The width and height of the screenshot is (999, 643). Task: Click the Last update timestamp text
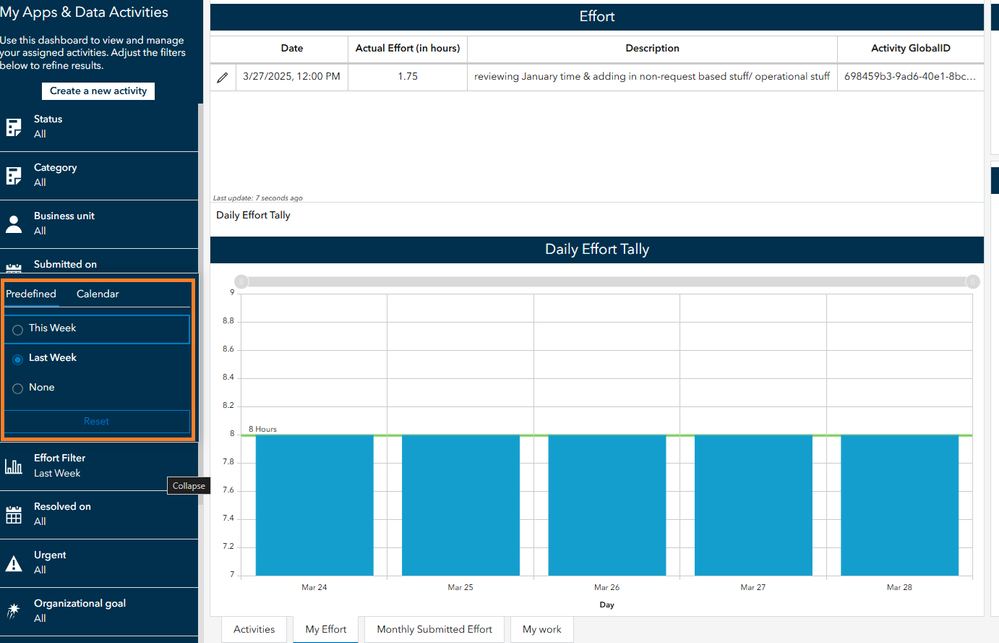[x=257, y=198]
